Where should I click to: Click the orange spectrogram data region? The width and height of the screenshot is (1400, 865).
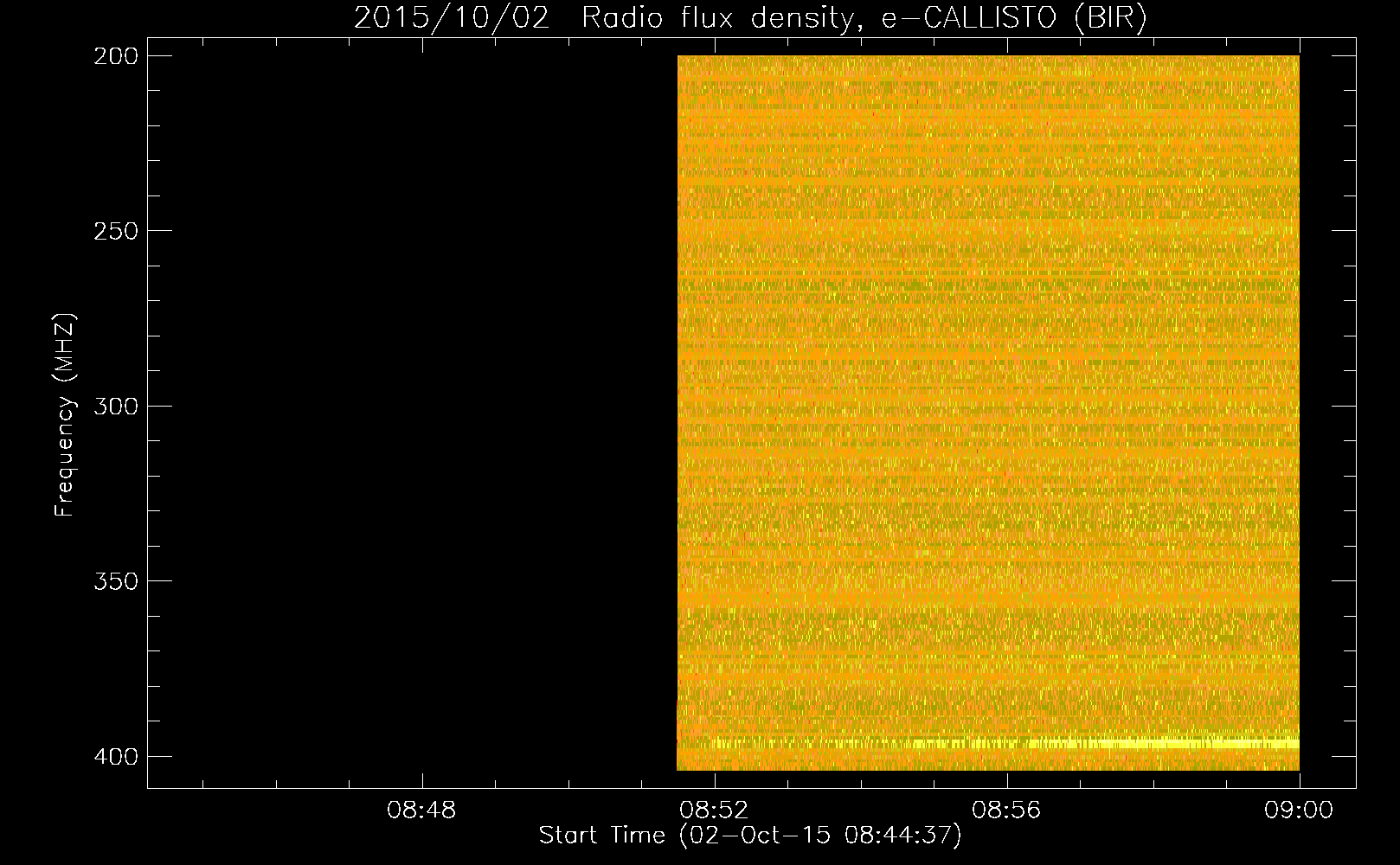pyautogui.click(x=988, y=413)
